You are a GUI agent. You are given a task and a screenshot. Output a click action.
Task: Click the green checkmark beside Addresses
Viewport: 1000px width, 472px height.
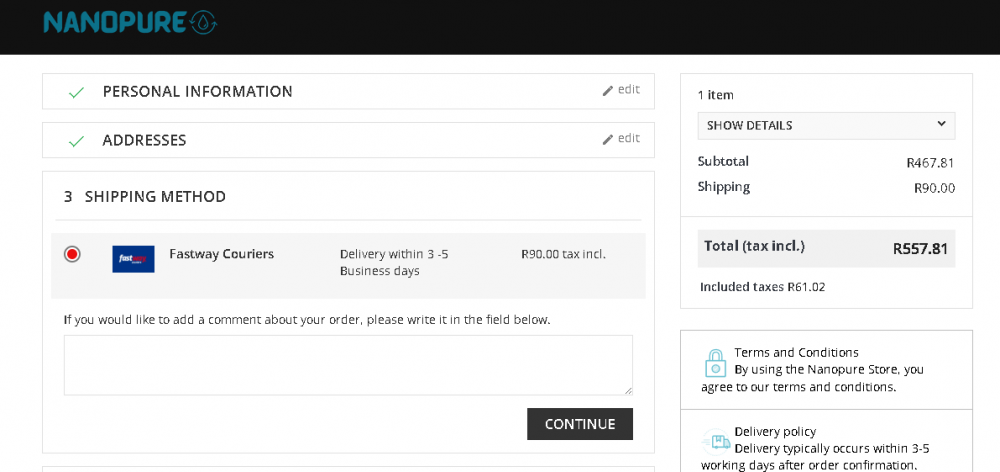point(76,141)
